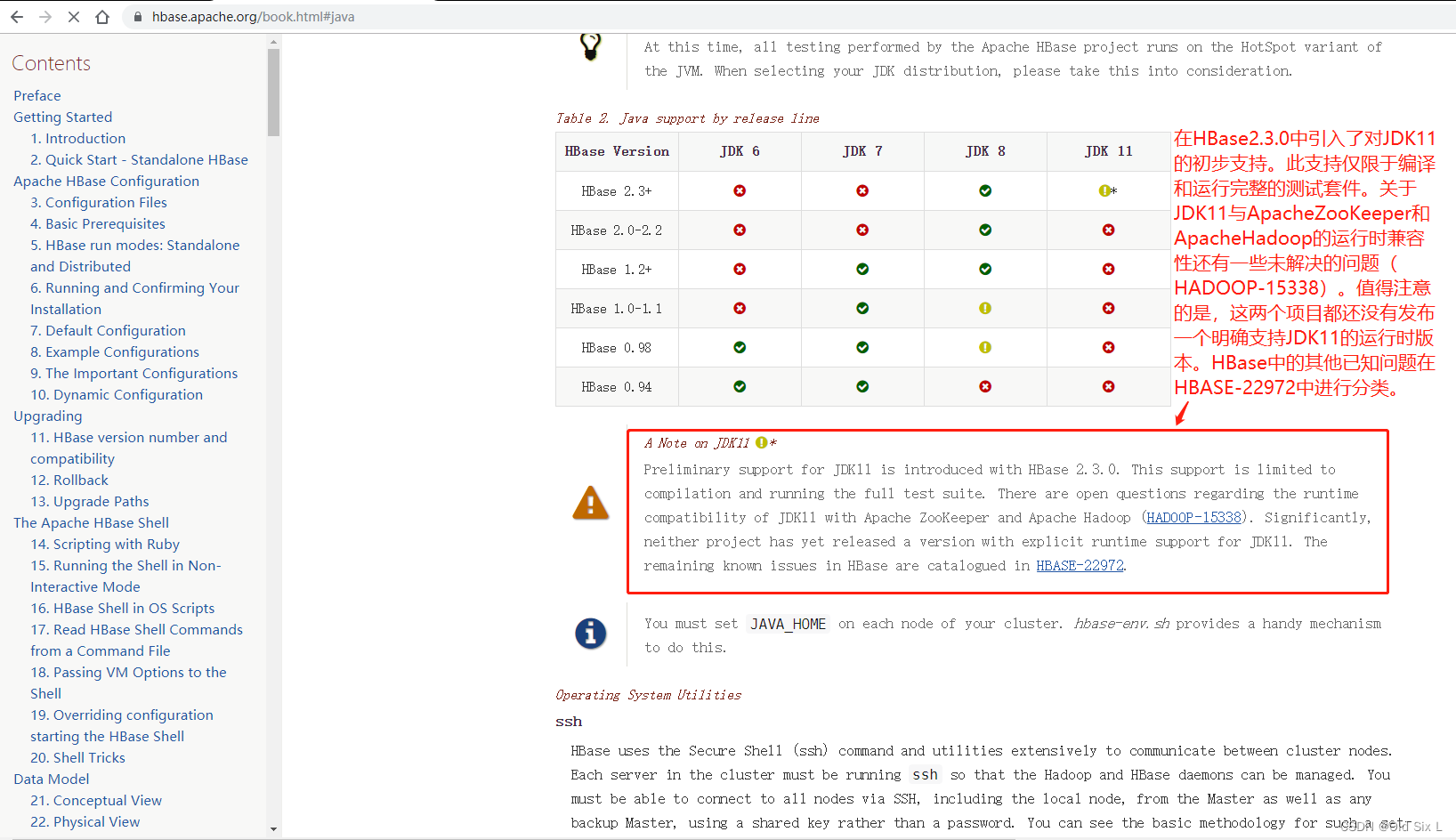This screenshot has width=1456, height=840.
Task: Go to 16. HBase Shell in OS Scripts
Action: 123,608
